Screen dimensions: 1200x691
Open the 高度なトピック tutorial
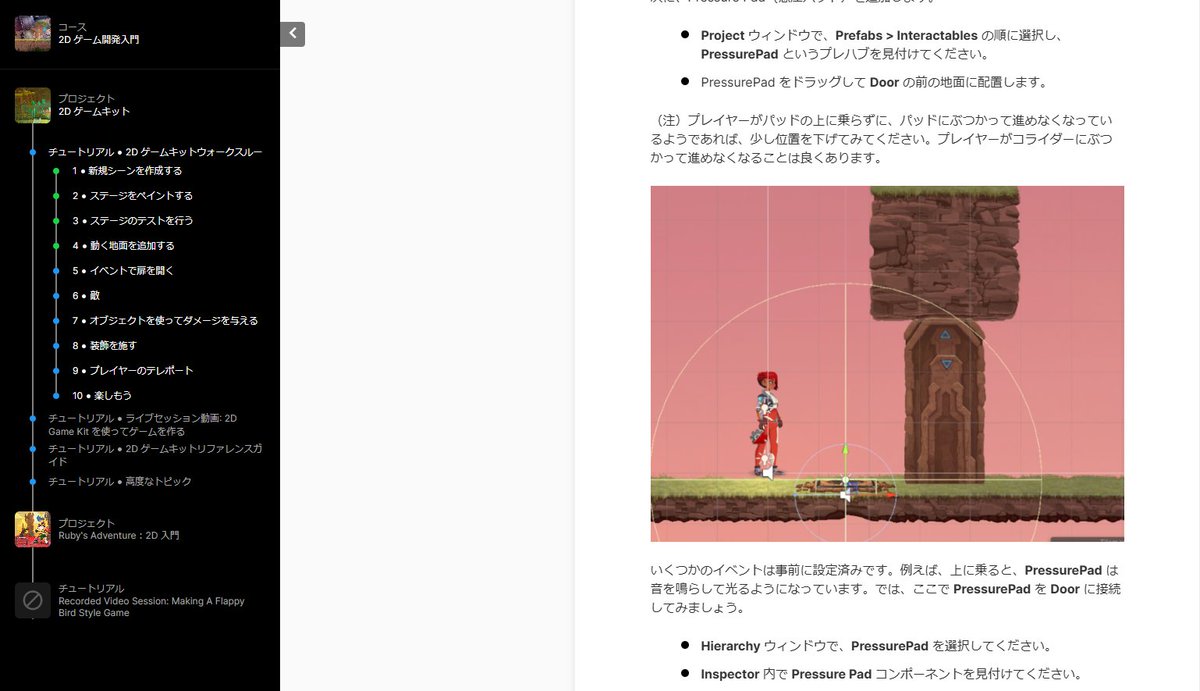pyautogui.click(x=120, y=482)
